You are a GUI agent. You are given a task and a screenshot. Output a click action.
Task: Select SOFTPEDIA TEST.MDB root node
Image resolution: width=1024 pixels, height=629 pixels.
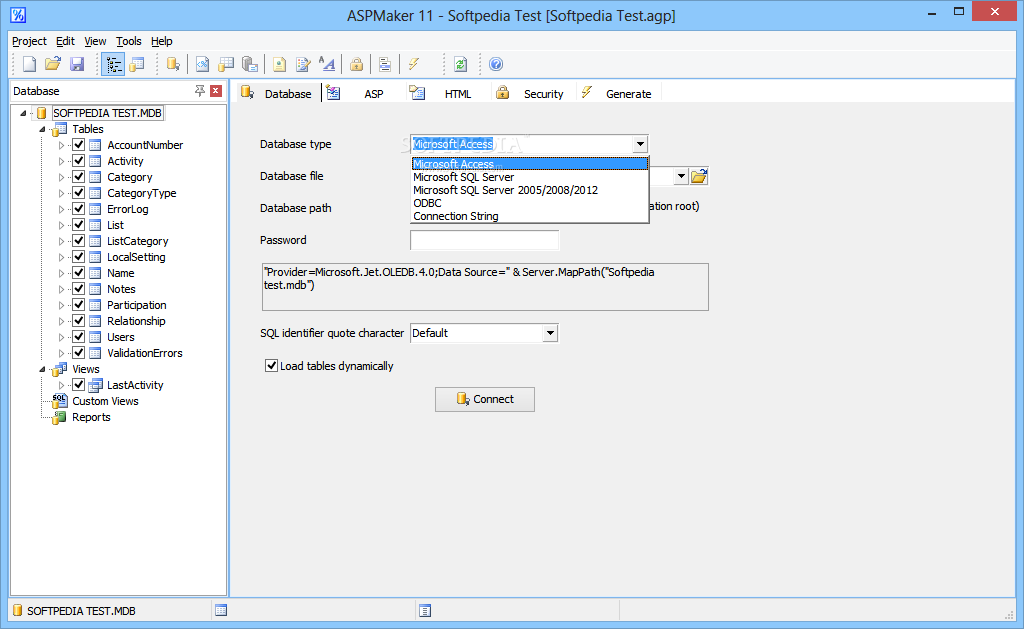click(107, 113)
